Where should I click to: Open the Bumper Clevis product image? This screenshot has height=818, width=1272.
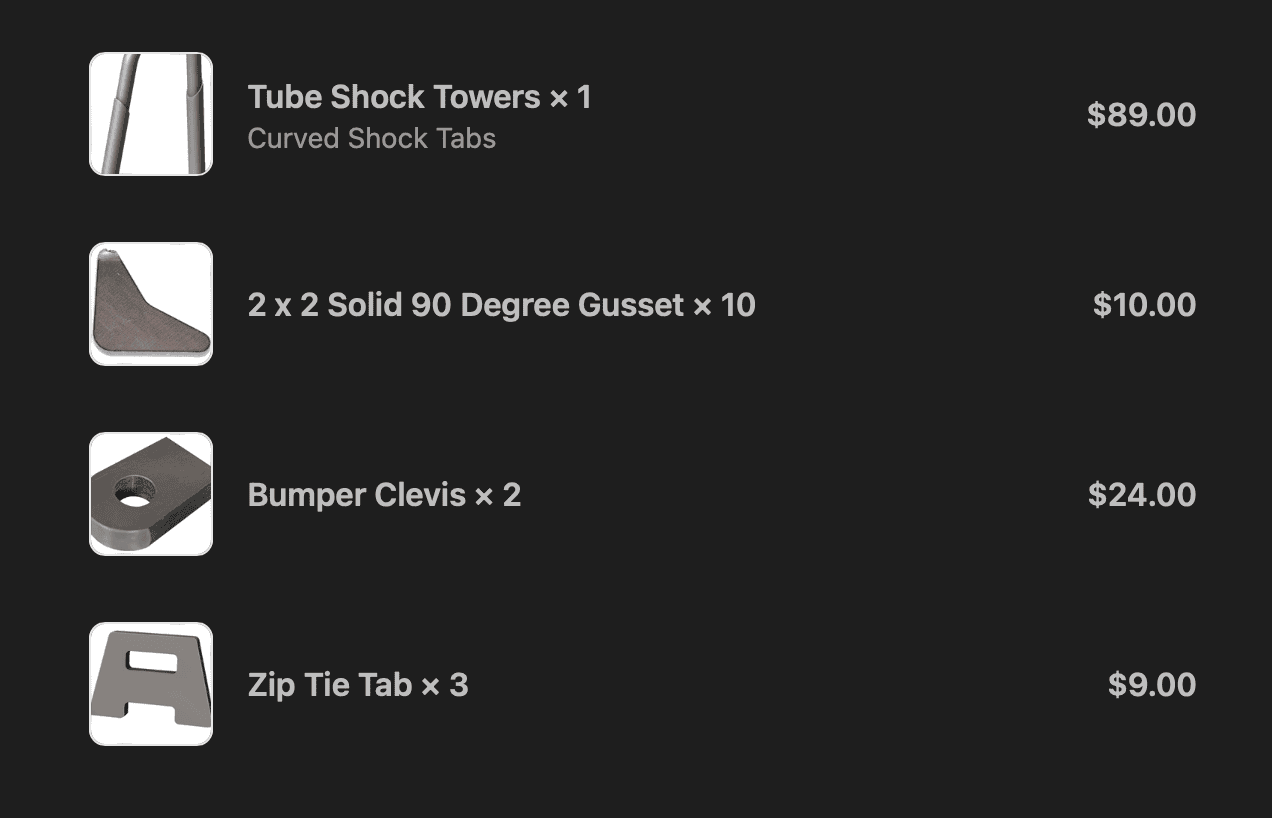click(151, 494)
